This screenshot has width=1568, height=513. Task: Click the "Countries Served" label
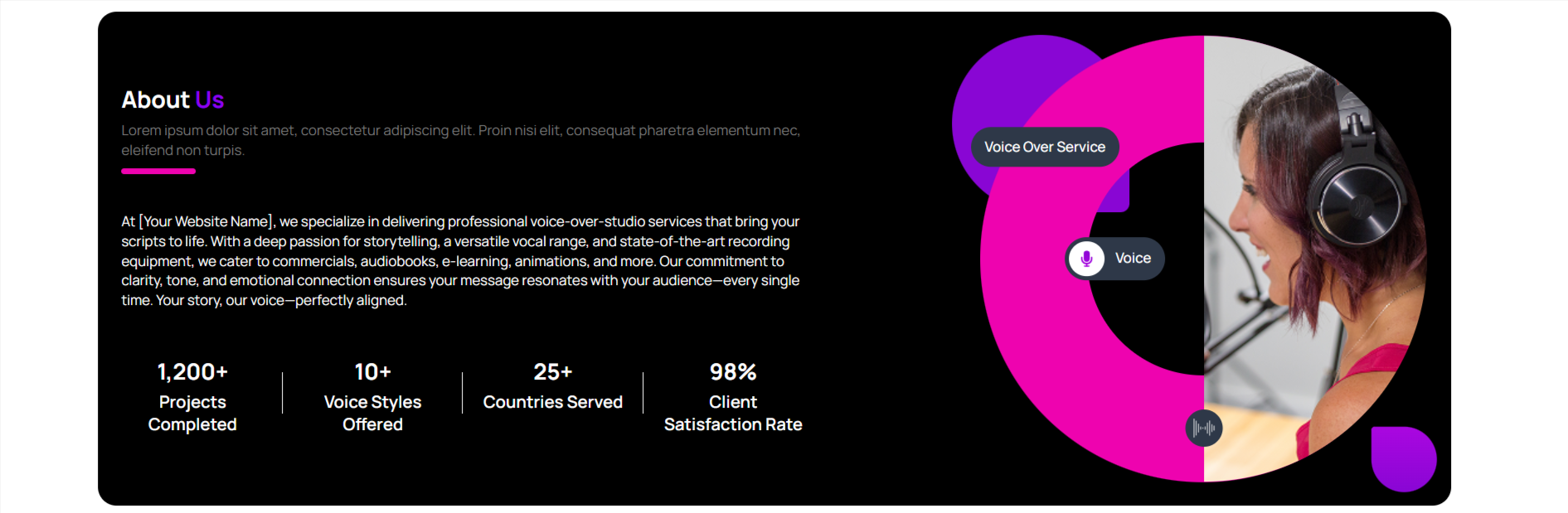tap(553, 402)
